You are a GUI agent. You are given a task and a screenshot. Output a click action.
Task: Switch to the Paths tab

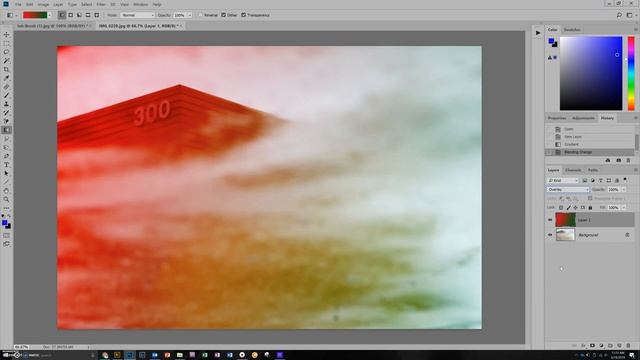coord(593,170)
